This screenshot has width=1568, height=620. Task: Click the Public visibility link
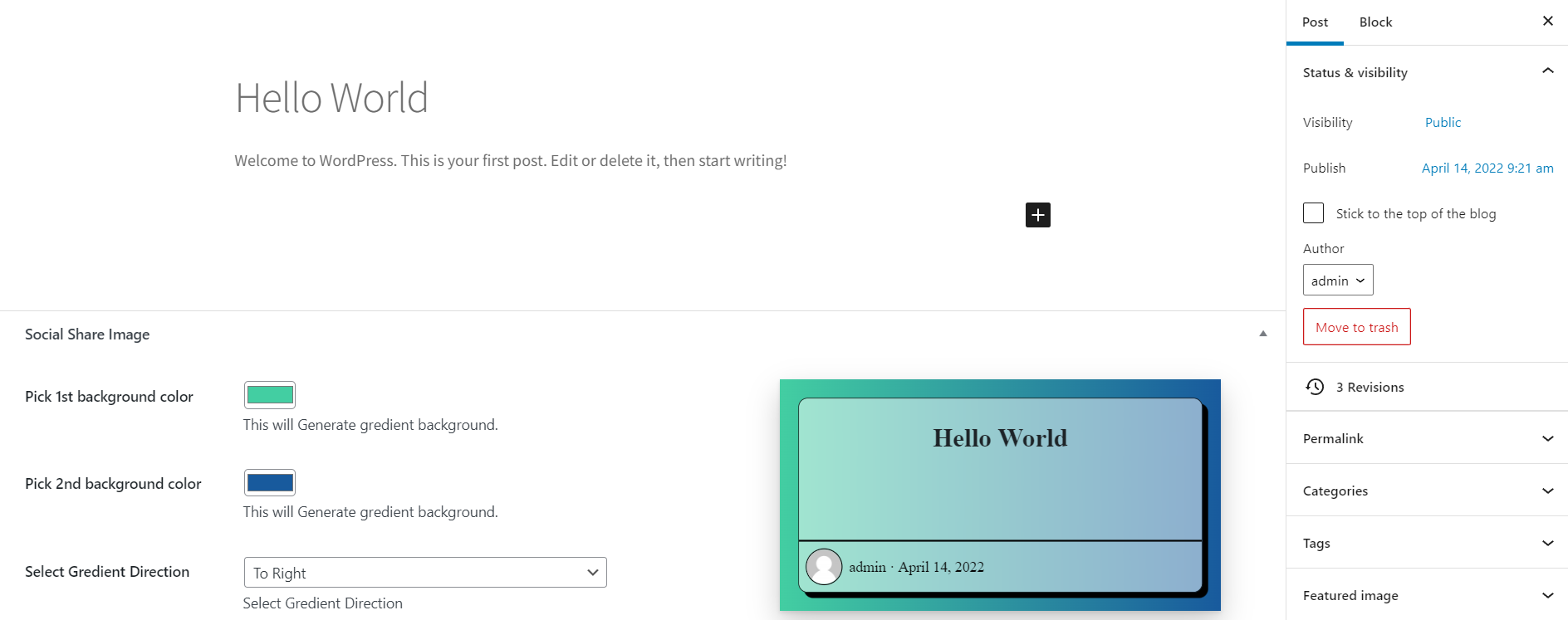click(1443, 122)
